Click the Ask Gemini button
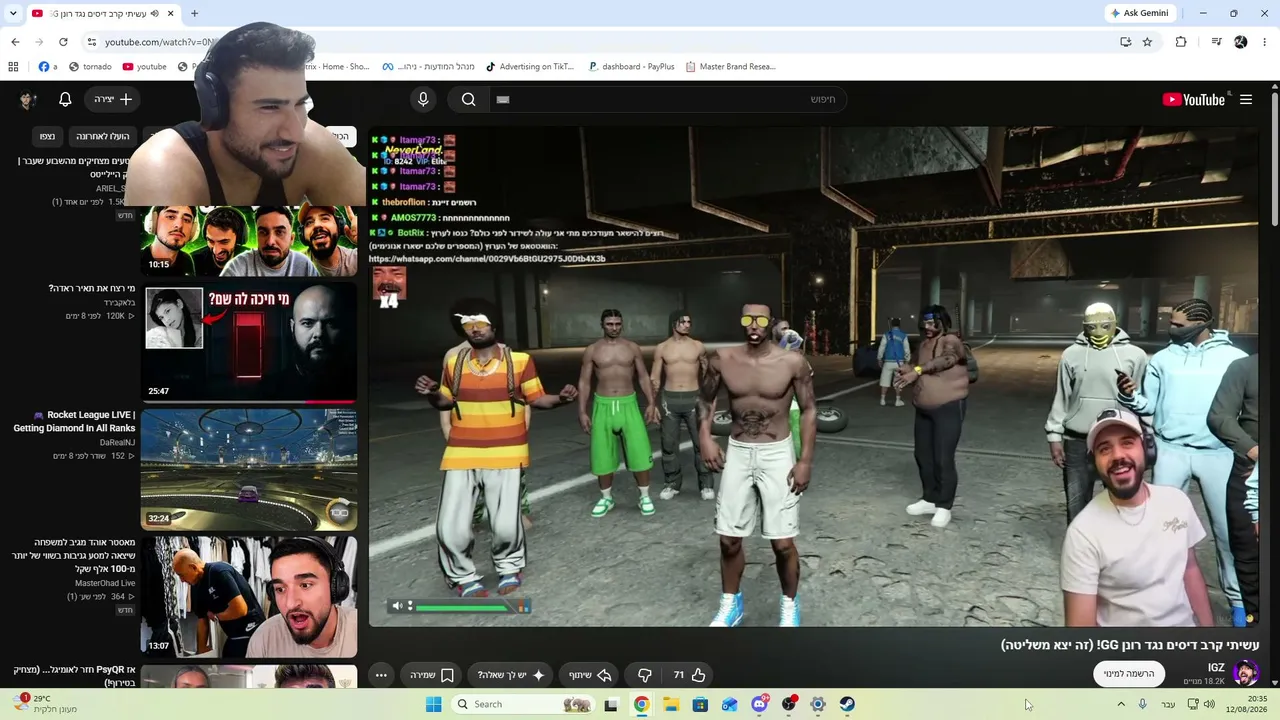 (x=1138, y=13)
